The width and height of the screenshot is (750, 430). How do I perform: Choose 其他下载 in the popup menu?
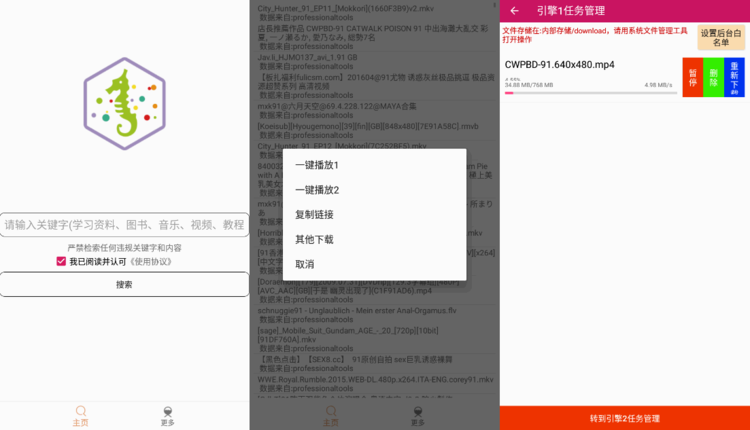(315, 240)
